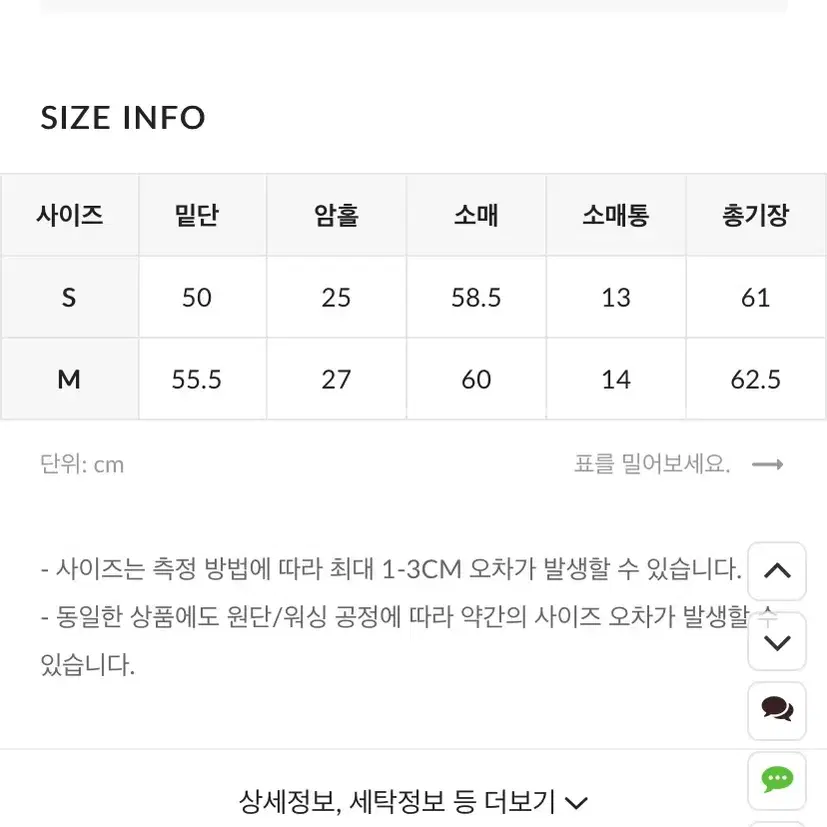Open the green talk chat icon
This screenshot has width=827, height=827.
click(777, 780)
